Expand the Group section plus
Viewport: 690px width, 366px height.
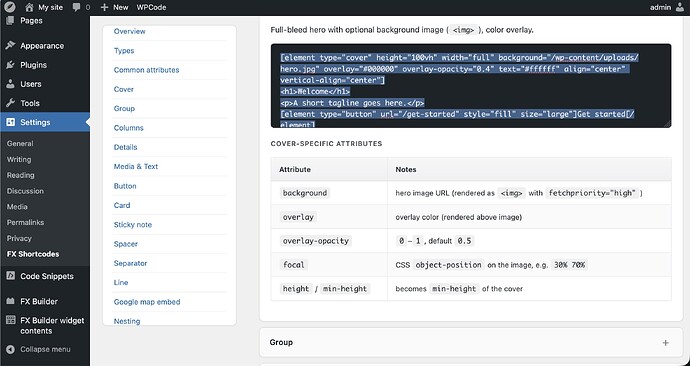pyautogui.click(x=665, y=343)
